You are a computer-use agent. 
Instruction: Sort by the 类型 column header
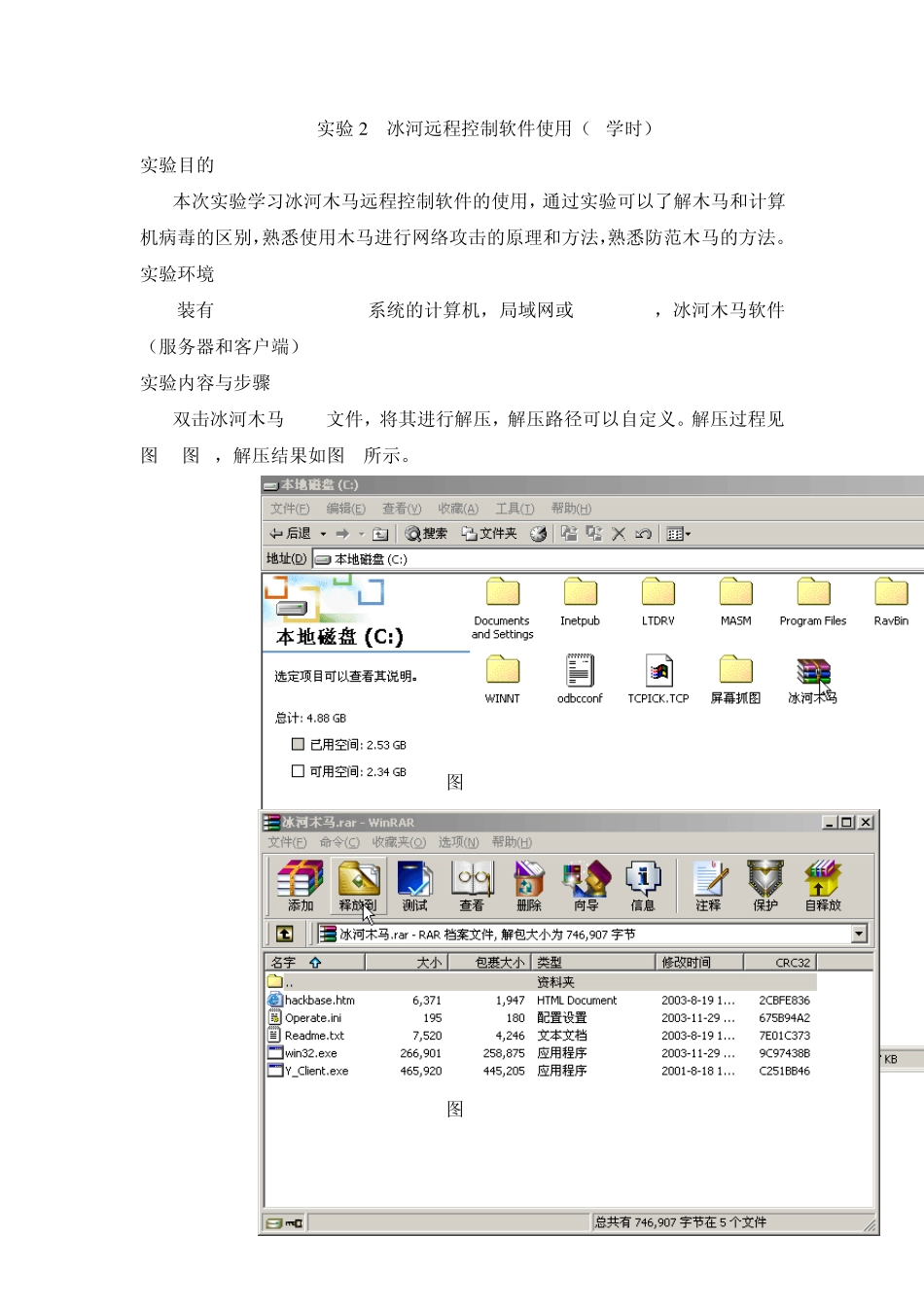tap(593, 962)
